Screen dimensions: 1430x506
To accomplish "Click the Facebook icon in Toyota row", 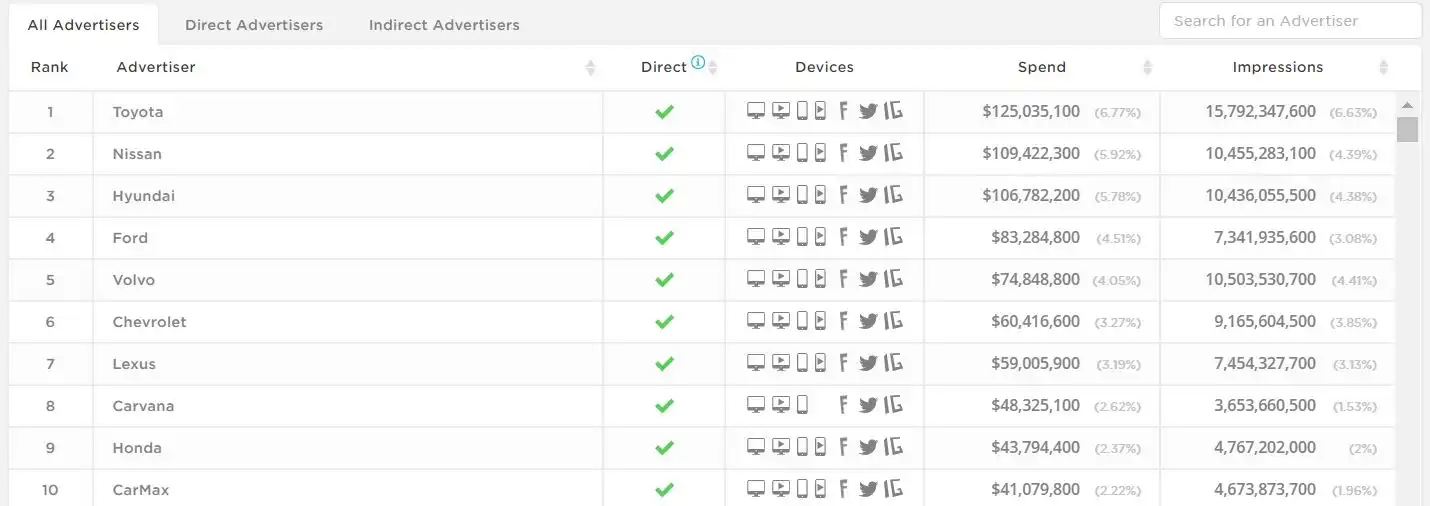I will (x=843, y=111).
